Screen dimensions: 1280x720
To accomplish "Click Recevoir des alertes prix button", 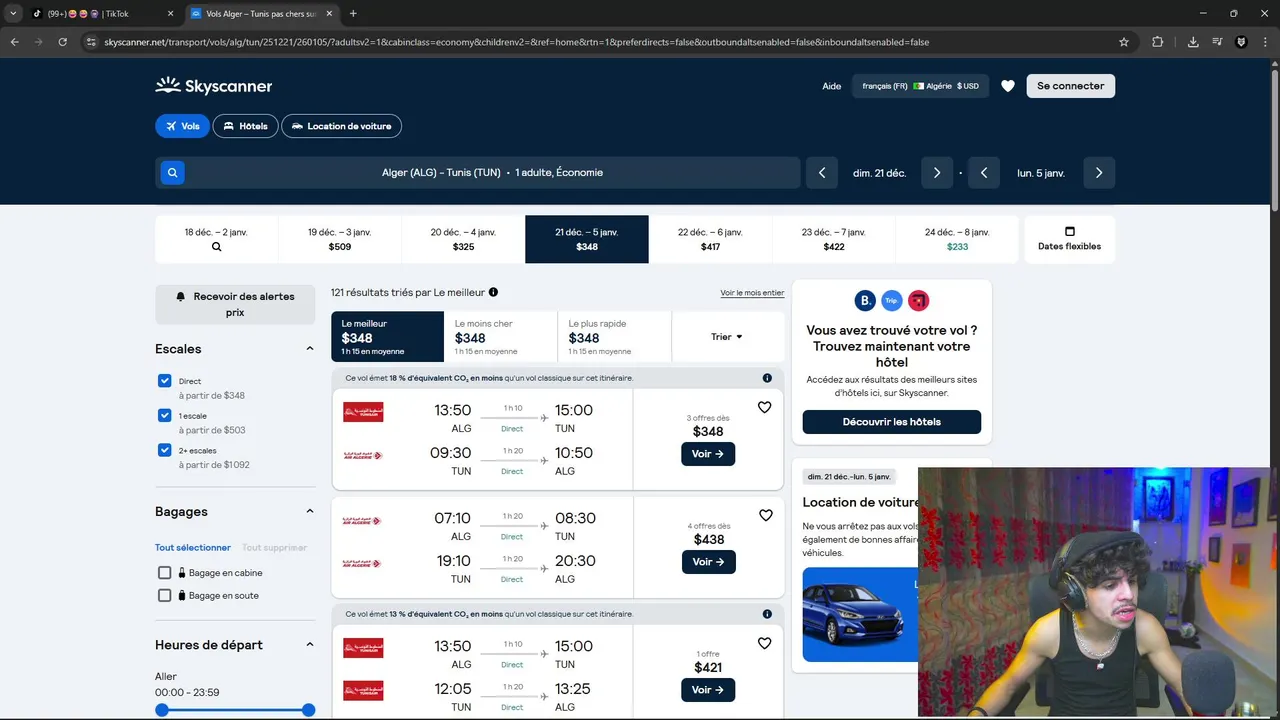I will (x=235, y=304).
